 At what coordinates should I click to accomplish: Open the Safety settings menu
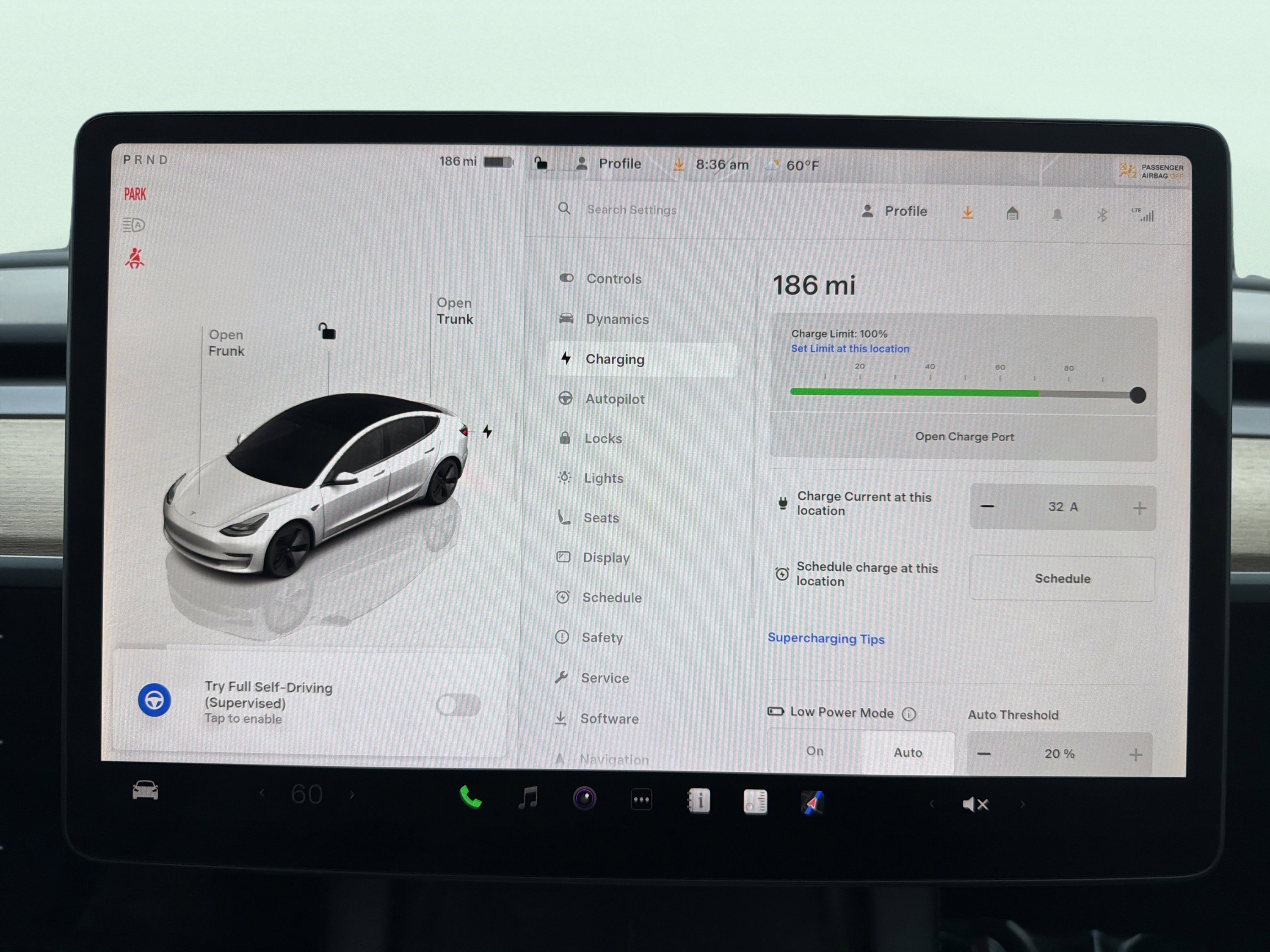pyautogui.click(x=637, y=638)
